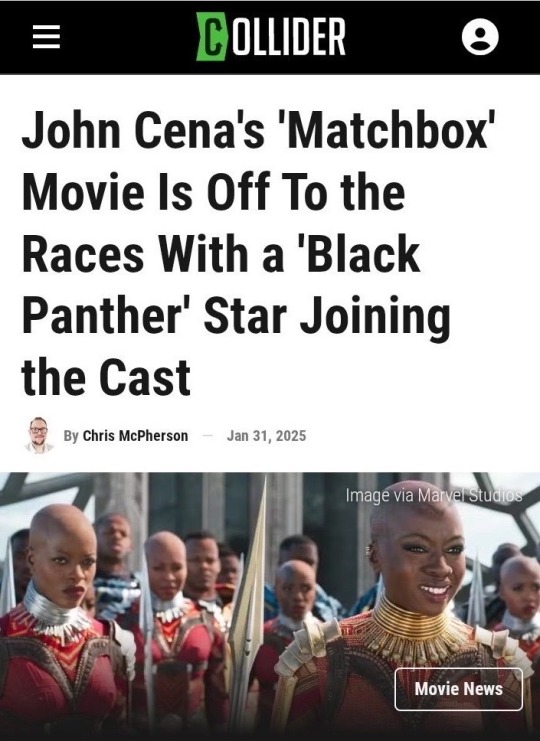
Task: Click the word "Races" in the headline
Action: [x=83, y=254]
